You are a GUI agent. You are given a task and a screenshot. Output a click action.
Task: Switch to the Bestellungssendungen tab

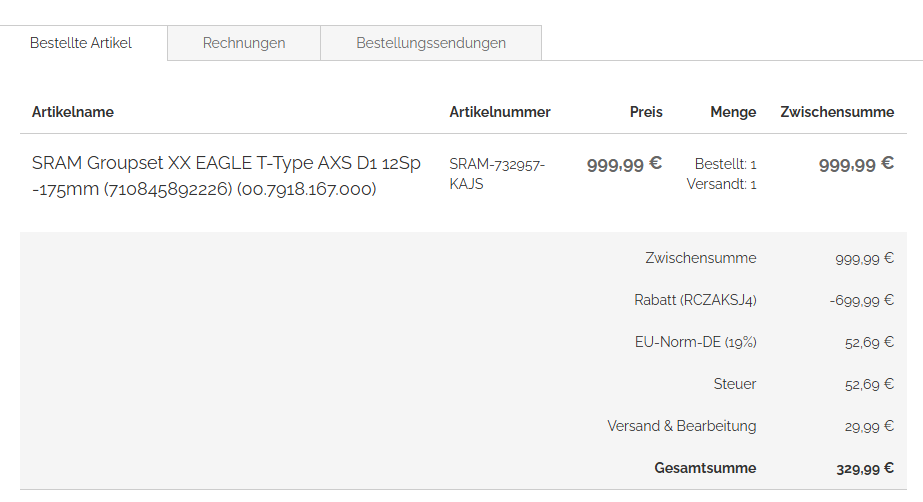click(431, 43)
